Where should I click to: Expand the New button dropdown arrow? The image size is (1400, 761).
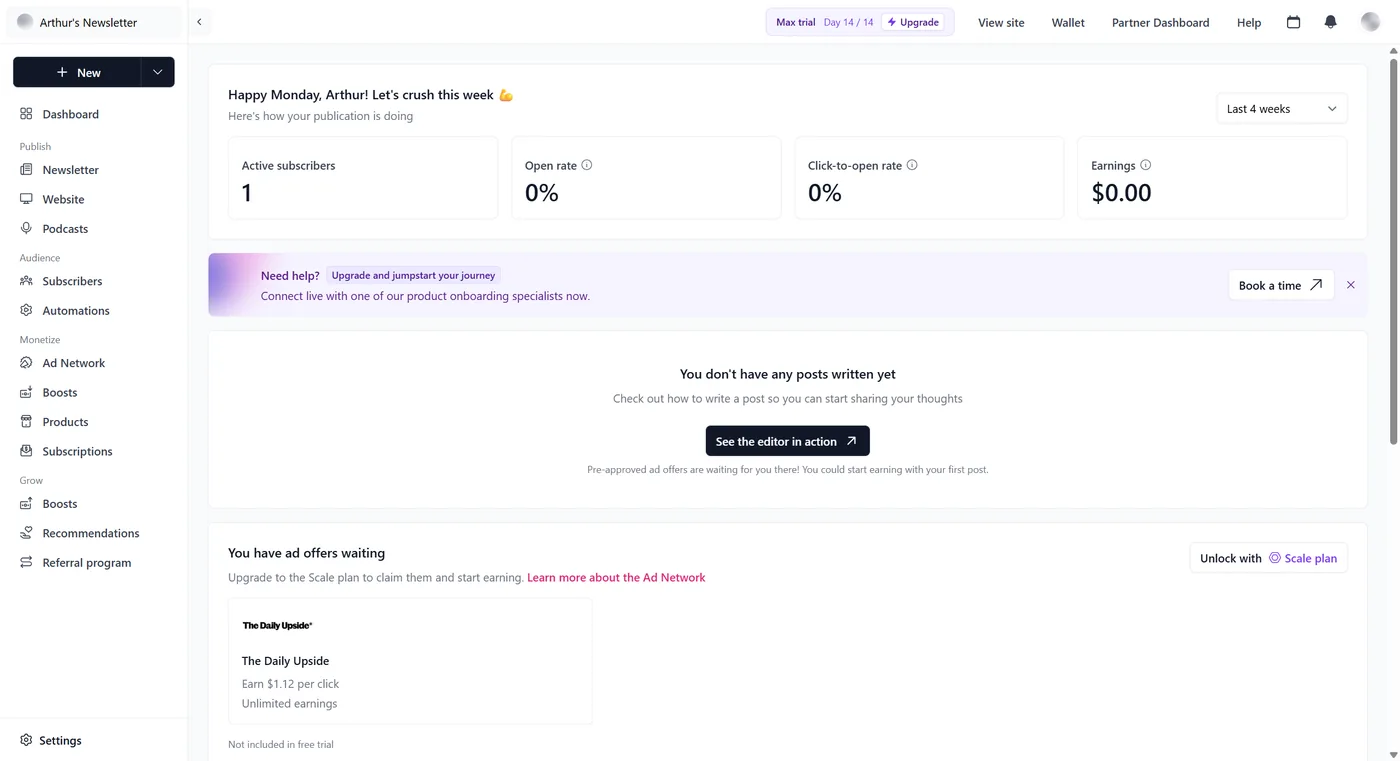tap(157, 72)
